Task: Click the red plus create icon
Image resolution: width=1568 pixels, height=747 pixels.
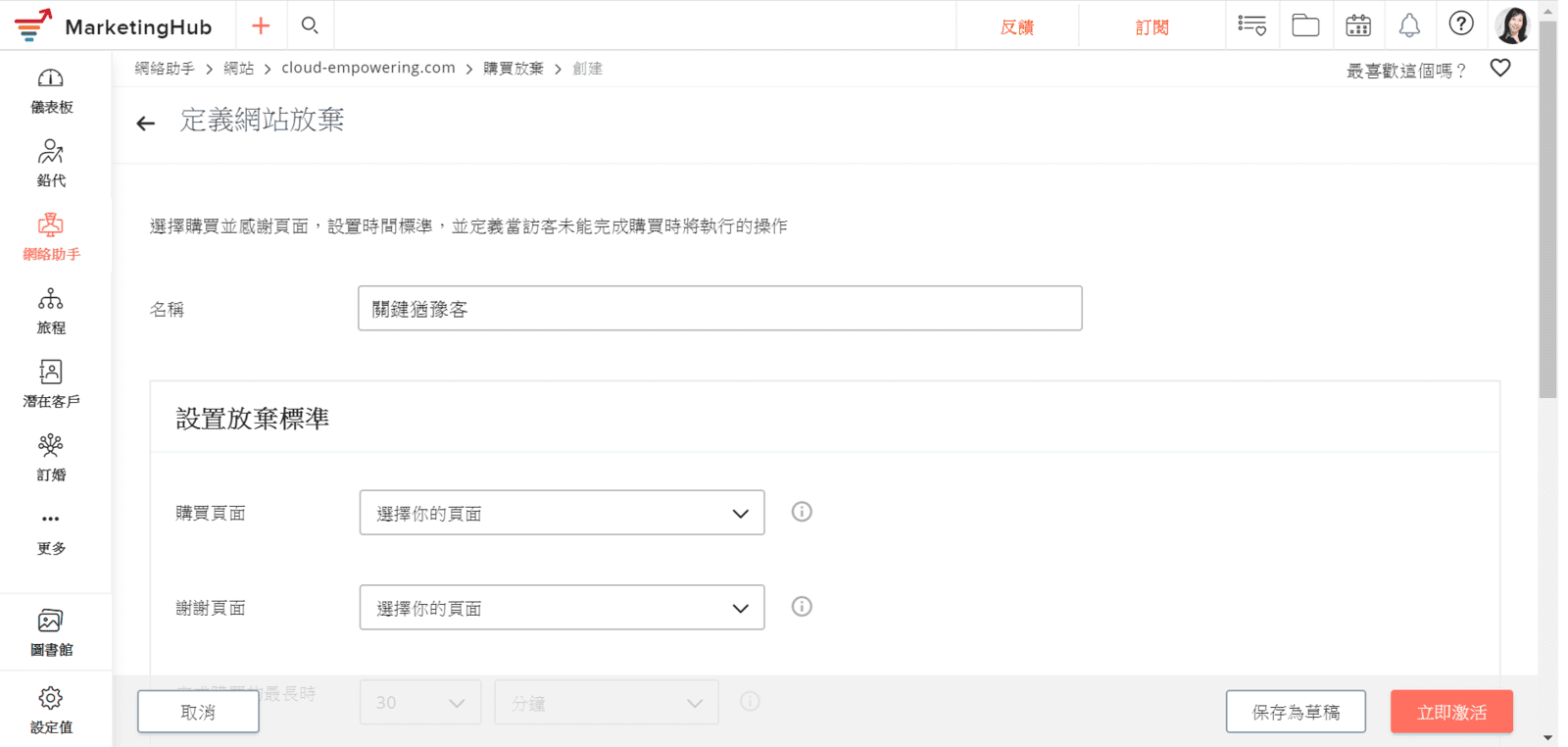Action: point(261,25)
